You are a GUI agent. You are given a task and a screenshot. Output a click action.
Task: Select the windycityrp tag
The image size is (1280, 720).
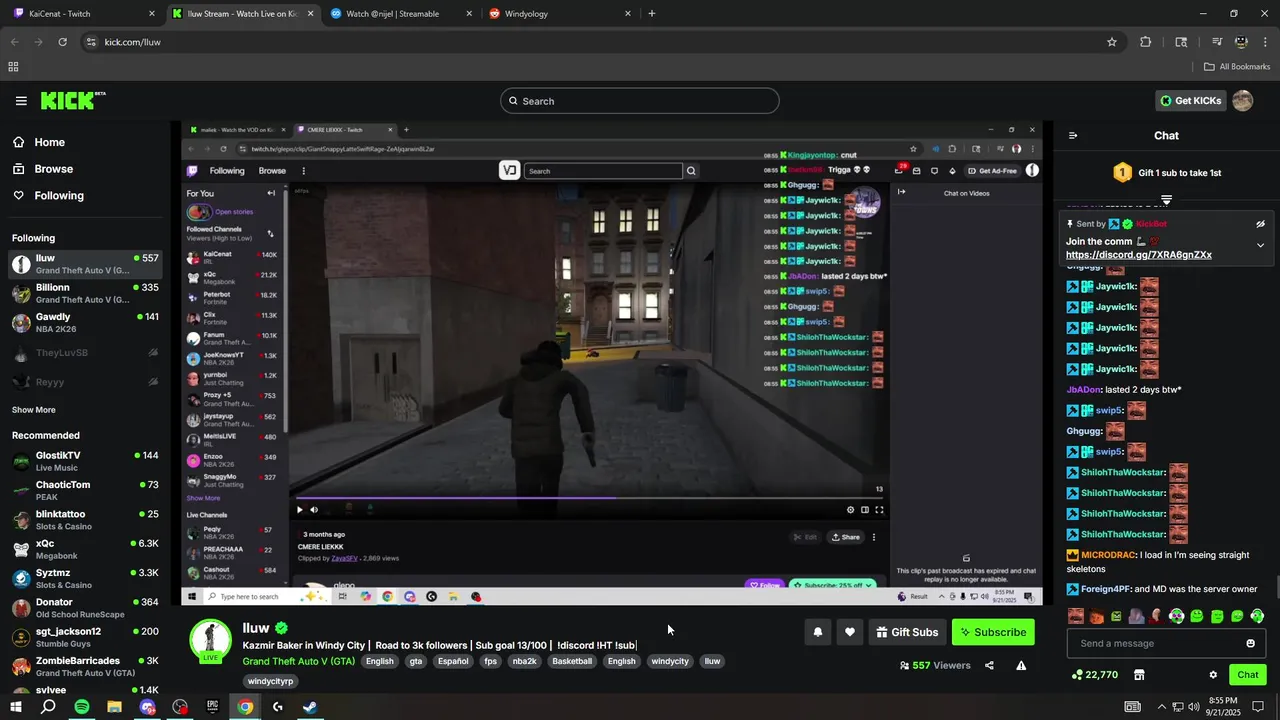[x=271, y=681]
